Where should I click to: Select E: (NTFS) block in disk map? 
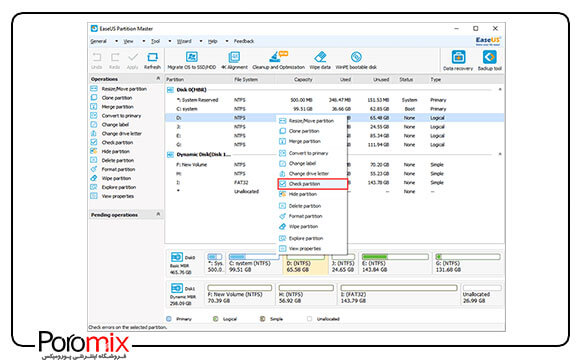click(395, 264)
